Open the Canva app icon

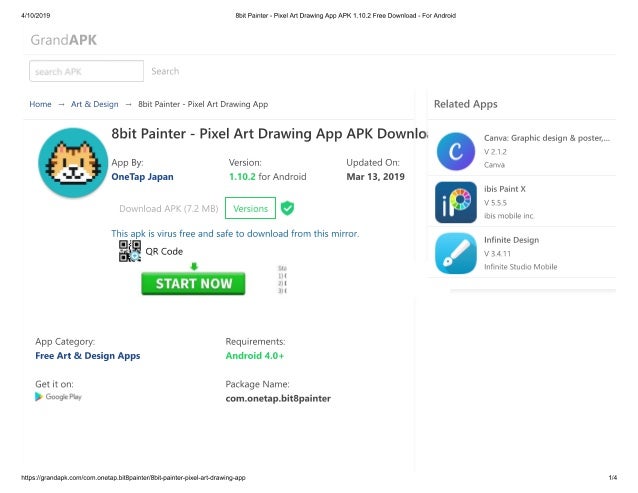pyautogui.click(x=456, y=151)
